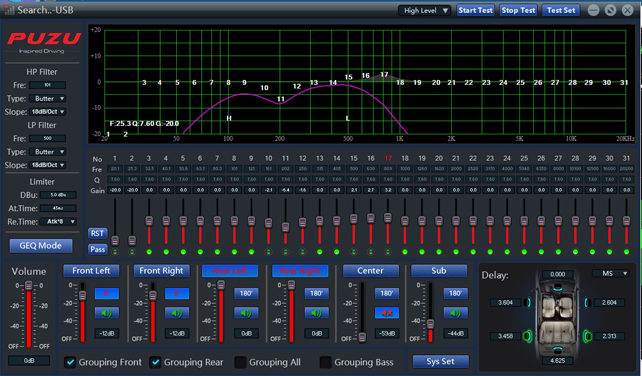Mute the Sub channel speaker
This screenshot has width=642, height=376.
click(x=455, y=313)
